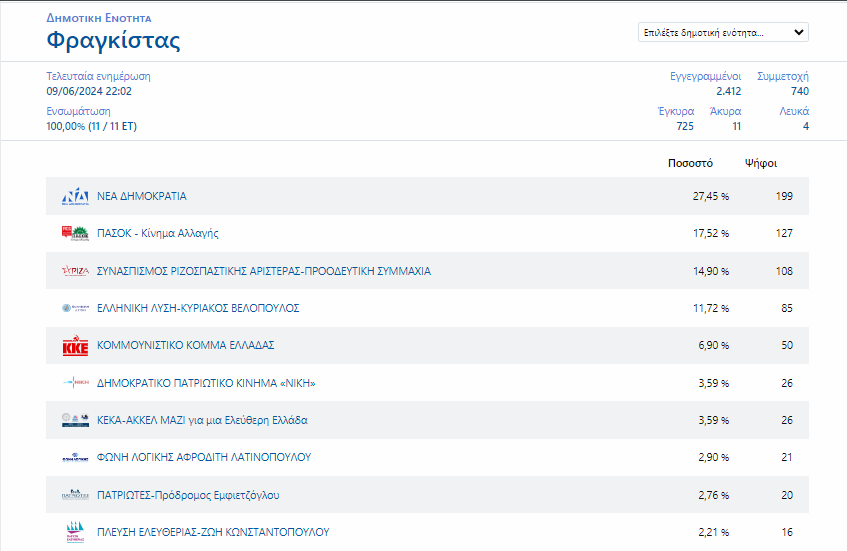847x551 pixels.
Task: Click the ΝΙΚΗ party logo
Action: (x=75, y=382)
